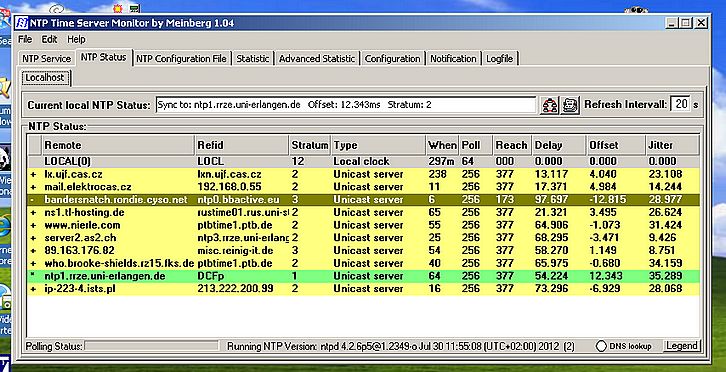Open the Legend button
726x372 pixels.
pos(682,346)
